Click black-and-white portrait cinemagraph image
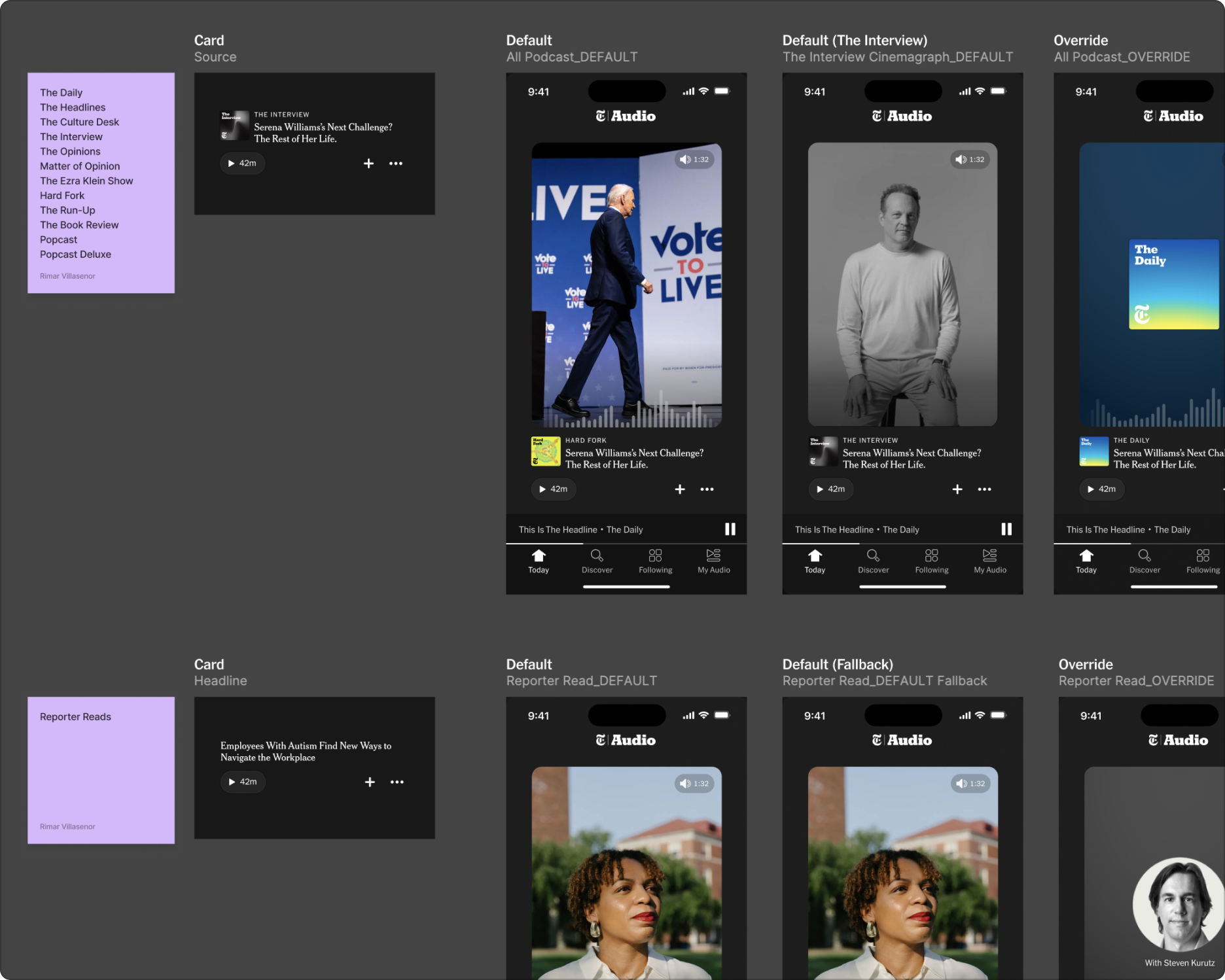1225x980 pixels. click(903, 285)
